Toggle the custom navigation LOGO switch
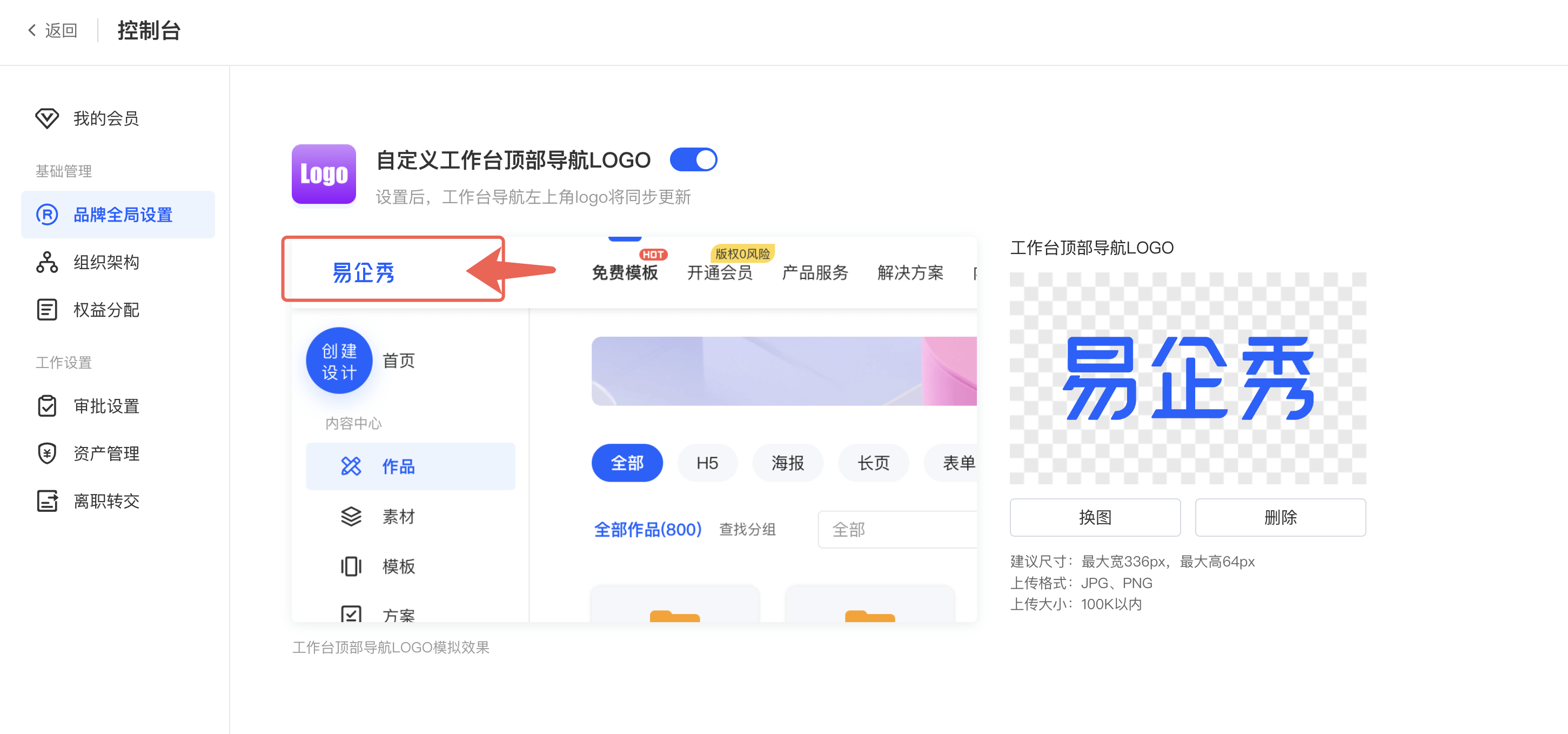 tap(693, 159)
